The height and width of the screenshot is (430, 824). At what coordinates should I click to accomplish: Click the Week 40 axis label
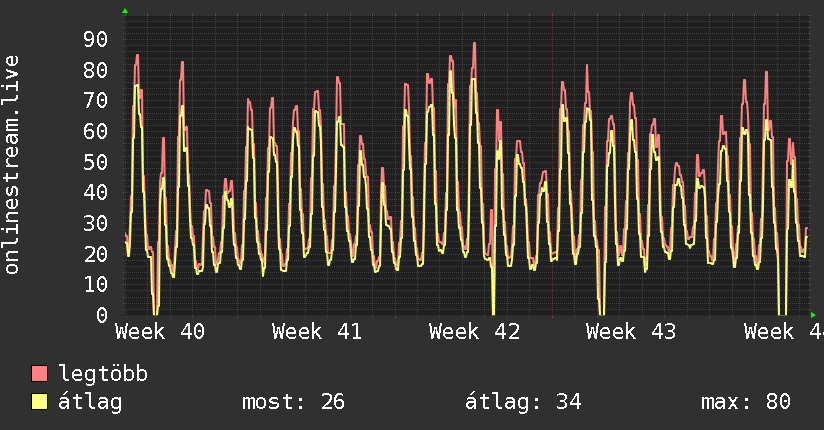[160, 332]
